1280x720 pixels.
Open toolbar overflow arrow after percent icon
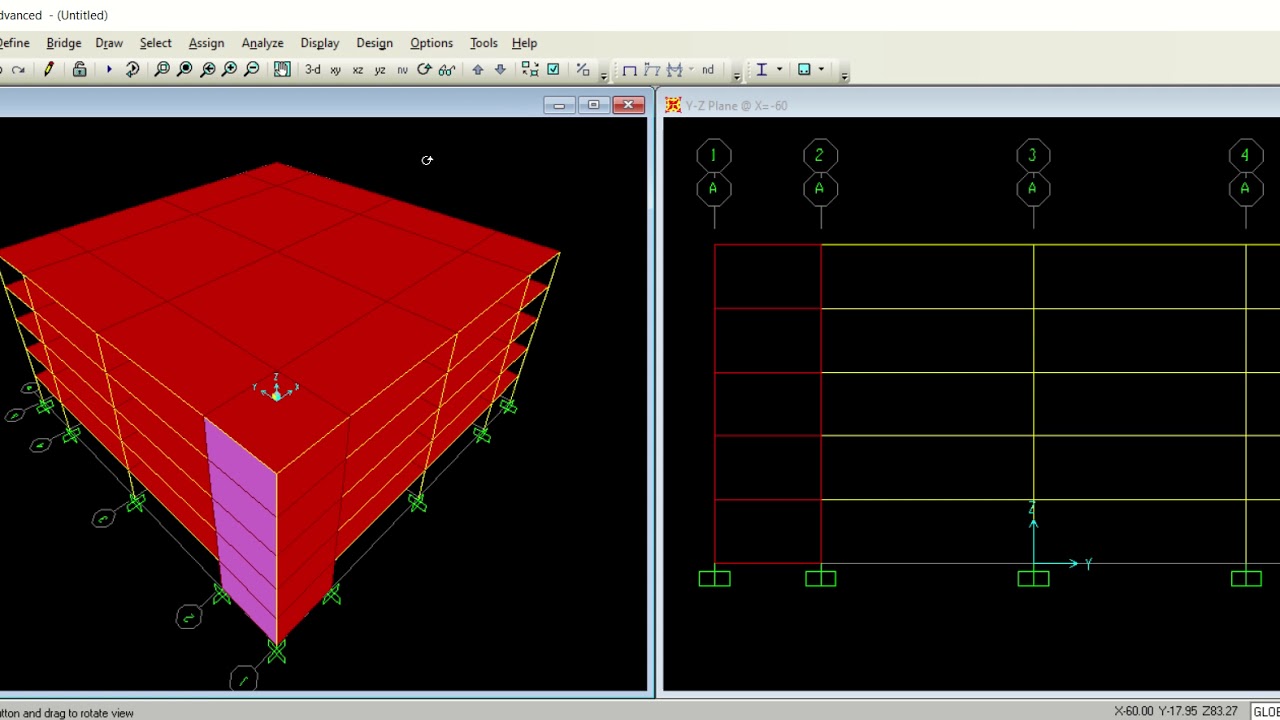click(x=604, y=75)
